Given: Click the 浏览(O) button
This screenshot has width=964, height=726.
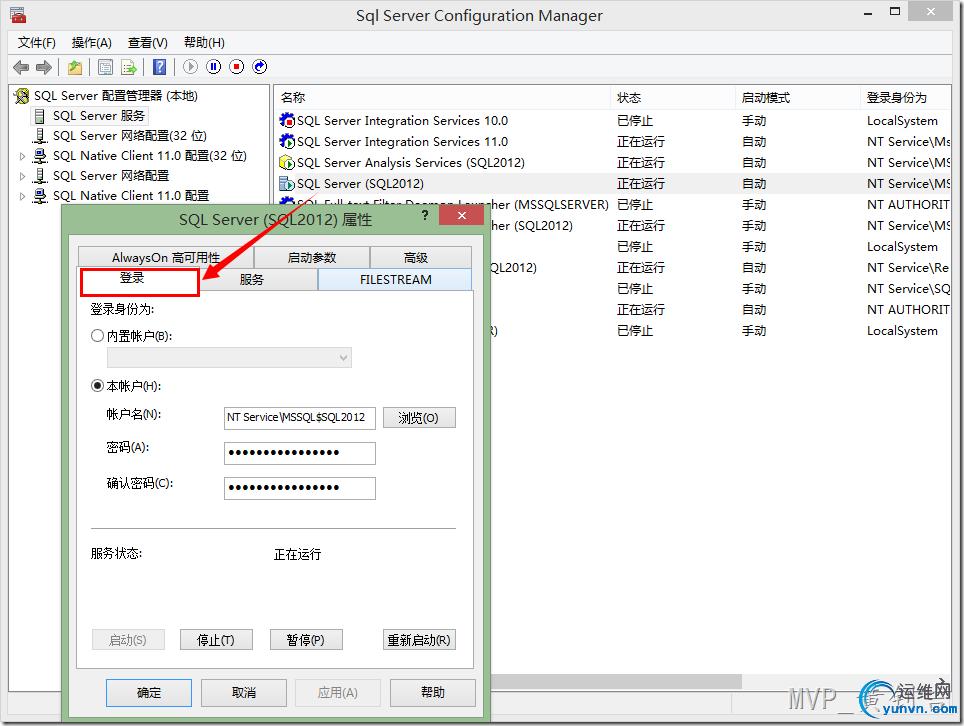Looking at the screenshot, I should 419,418.
